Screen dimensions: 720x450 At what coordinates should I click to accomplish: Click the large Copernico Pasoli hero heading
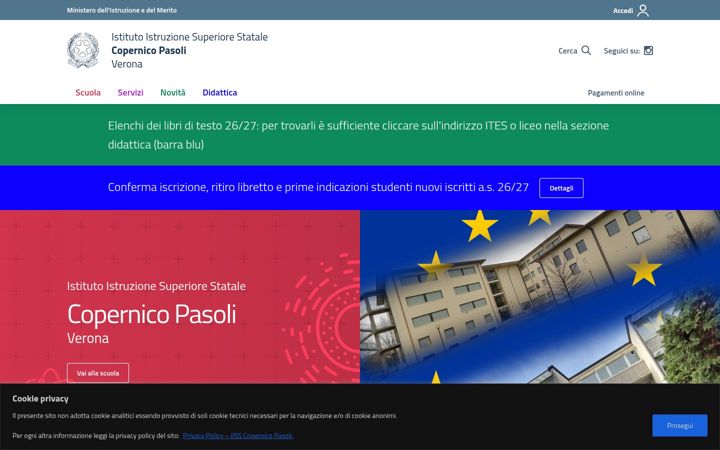pyautogui.click(x=152, y=315)
